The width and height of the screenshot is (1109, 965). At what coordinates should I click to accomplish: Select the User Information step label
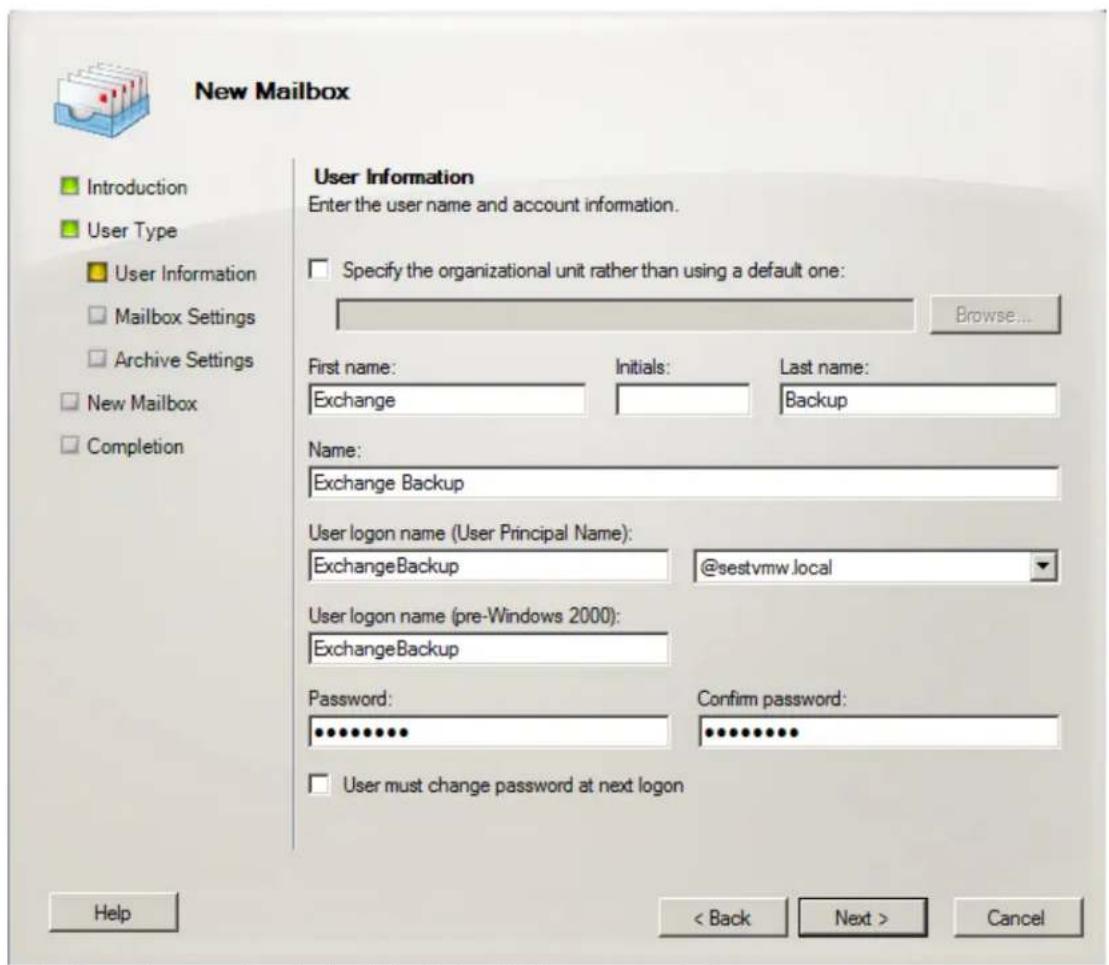pyautogui.click(x=185, y=274)
